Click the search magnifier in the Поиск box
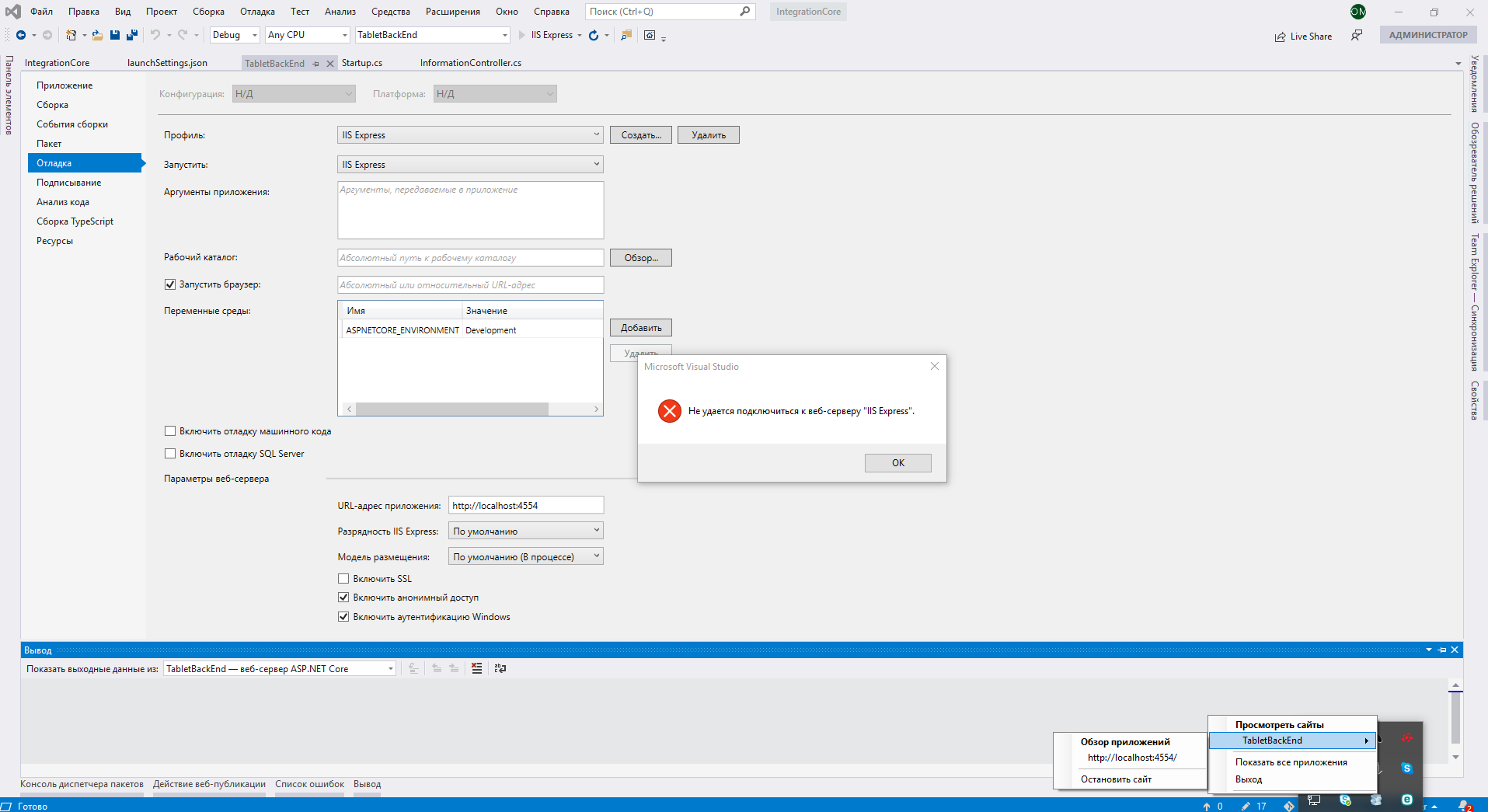The image size is (1488, 812). click(x=745, y=12)
